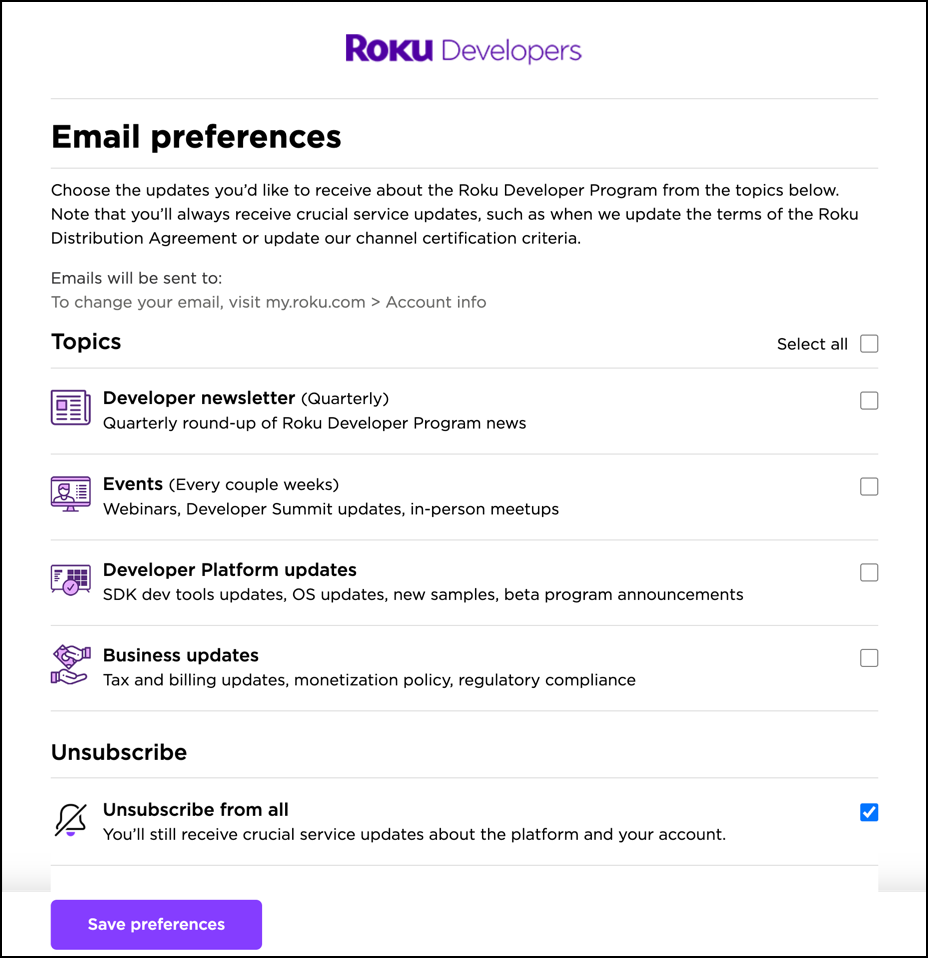
Task: Click the Roku Developers logo
Action: (x=463, y=48)
